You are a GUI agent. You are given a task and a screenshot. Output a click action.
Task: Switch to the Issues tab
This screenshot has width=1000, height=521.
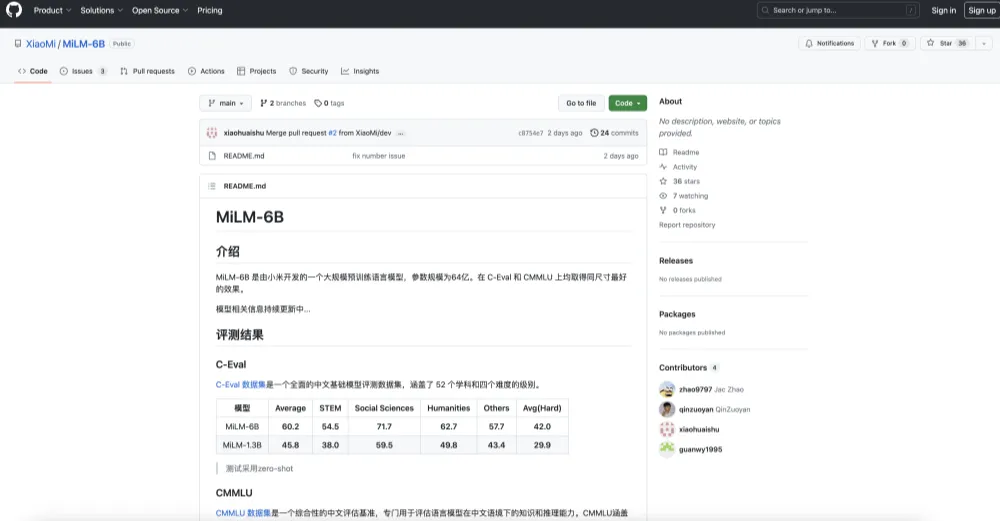(83, 71)
